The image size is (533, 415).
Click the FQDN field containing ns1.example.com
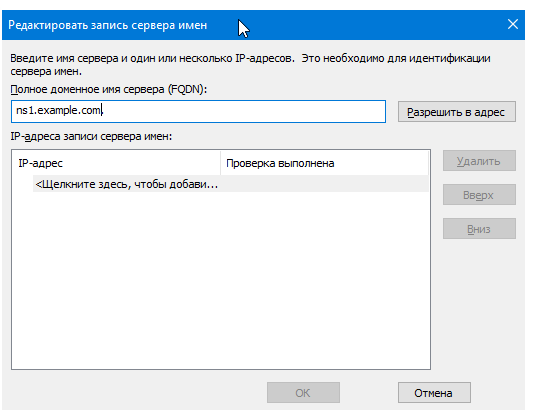pos(199,111)
